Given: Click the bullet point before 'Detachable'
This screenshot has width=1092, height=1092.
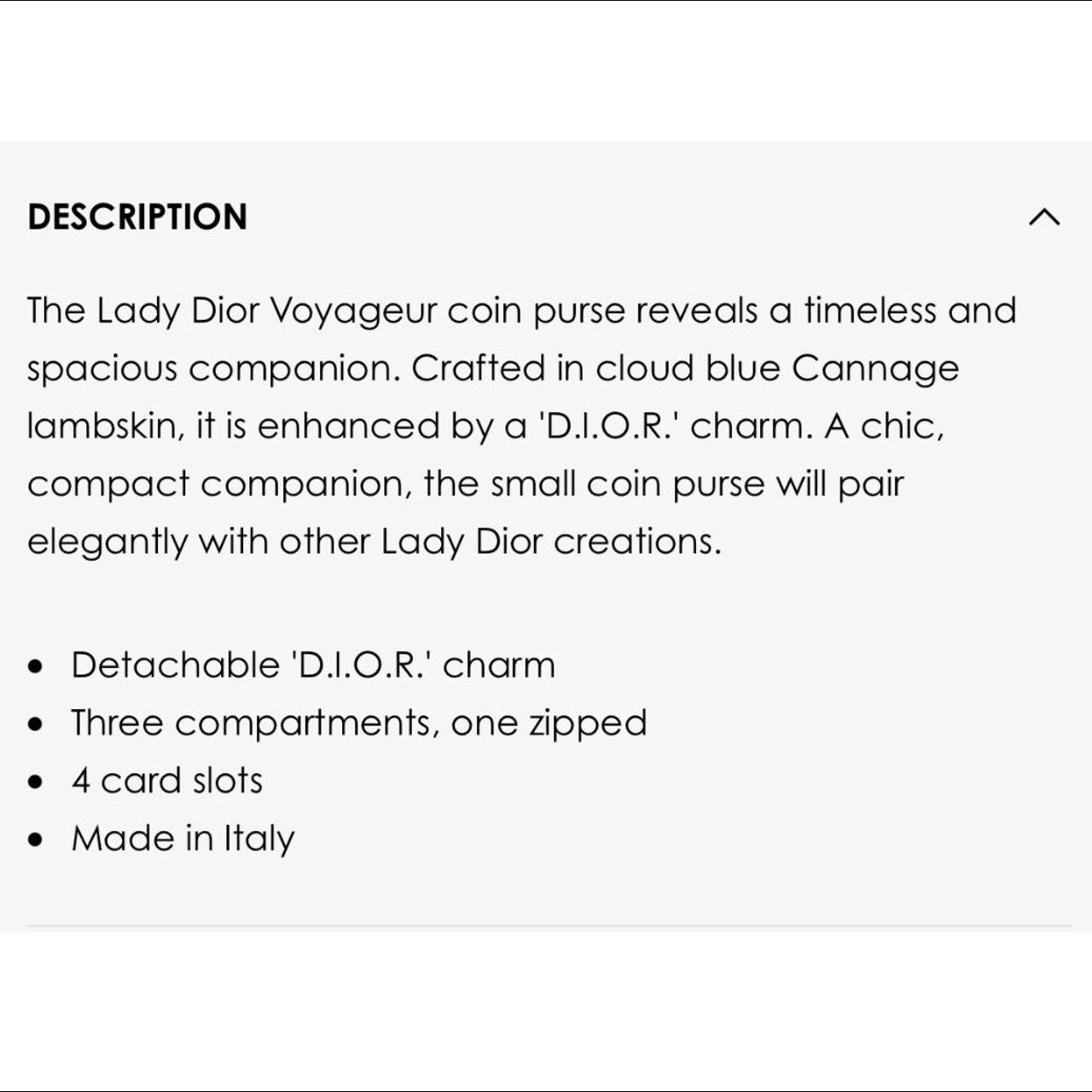Looking at the screenshot, I should [x=35, y=666].
